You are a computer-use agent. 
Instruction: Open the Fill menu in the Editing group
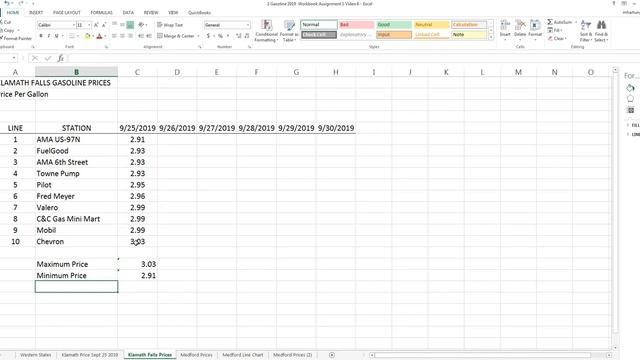(555, 30)
